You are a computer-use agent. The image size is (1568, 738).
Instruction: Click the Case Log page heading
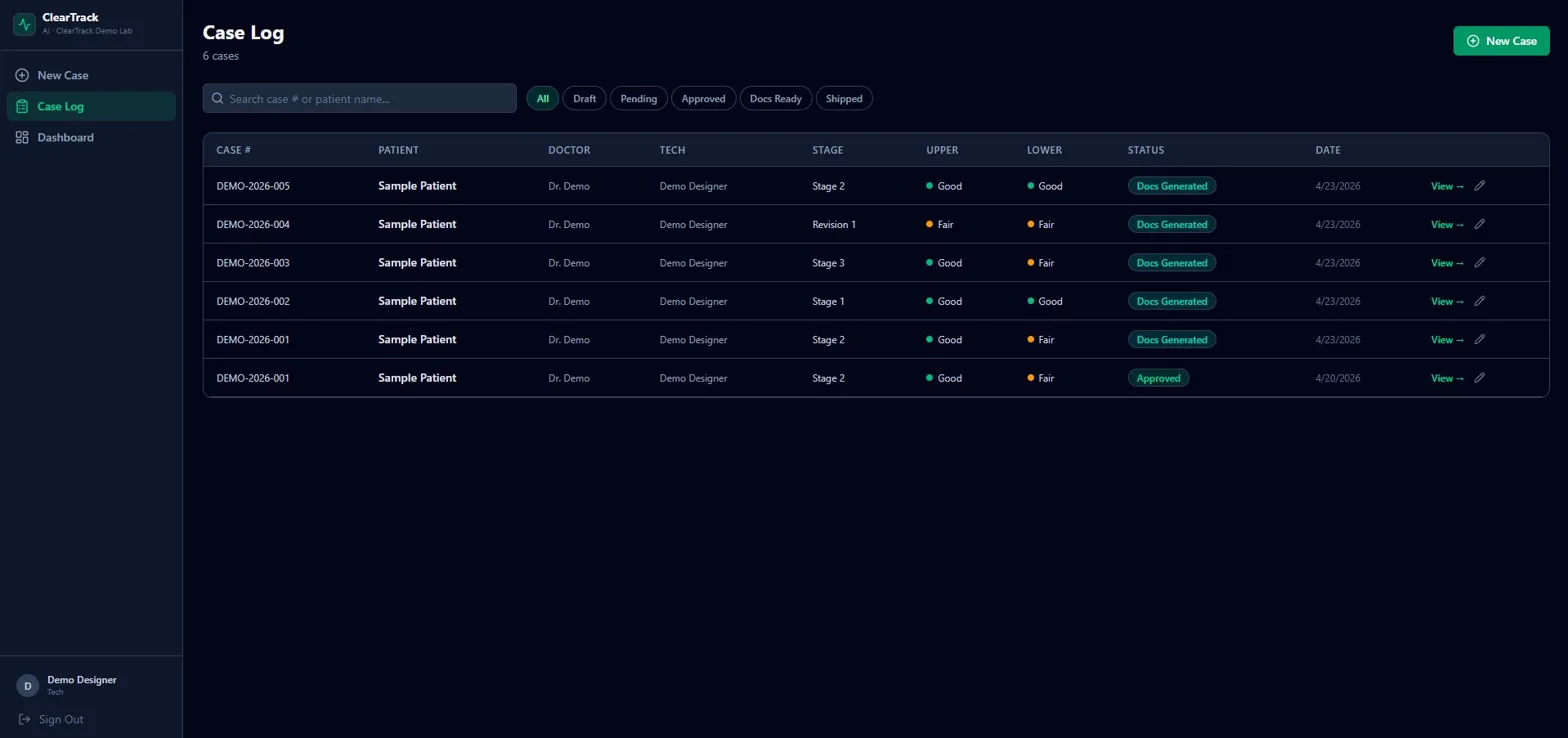point(244,33)
